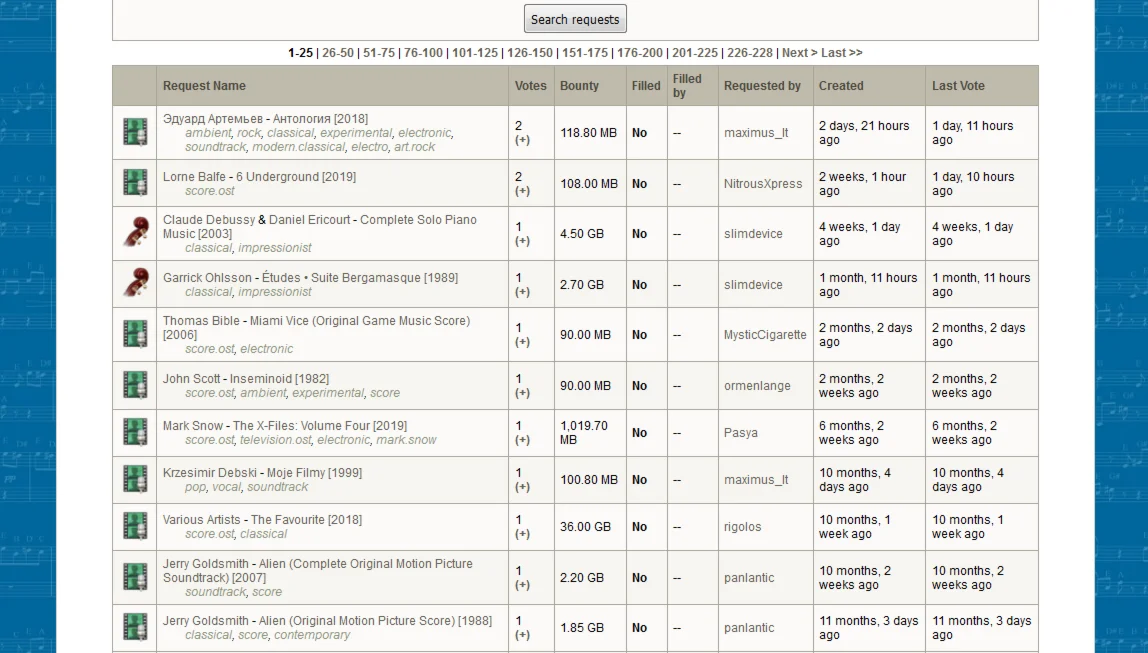Open Complete Solo Piano Music [2003] request
The width and height of the screenshot is (1148, 653).
[319, 226]
